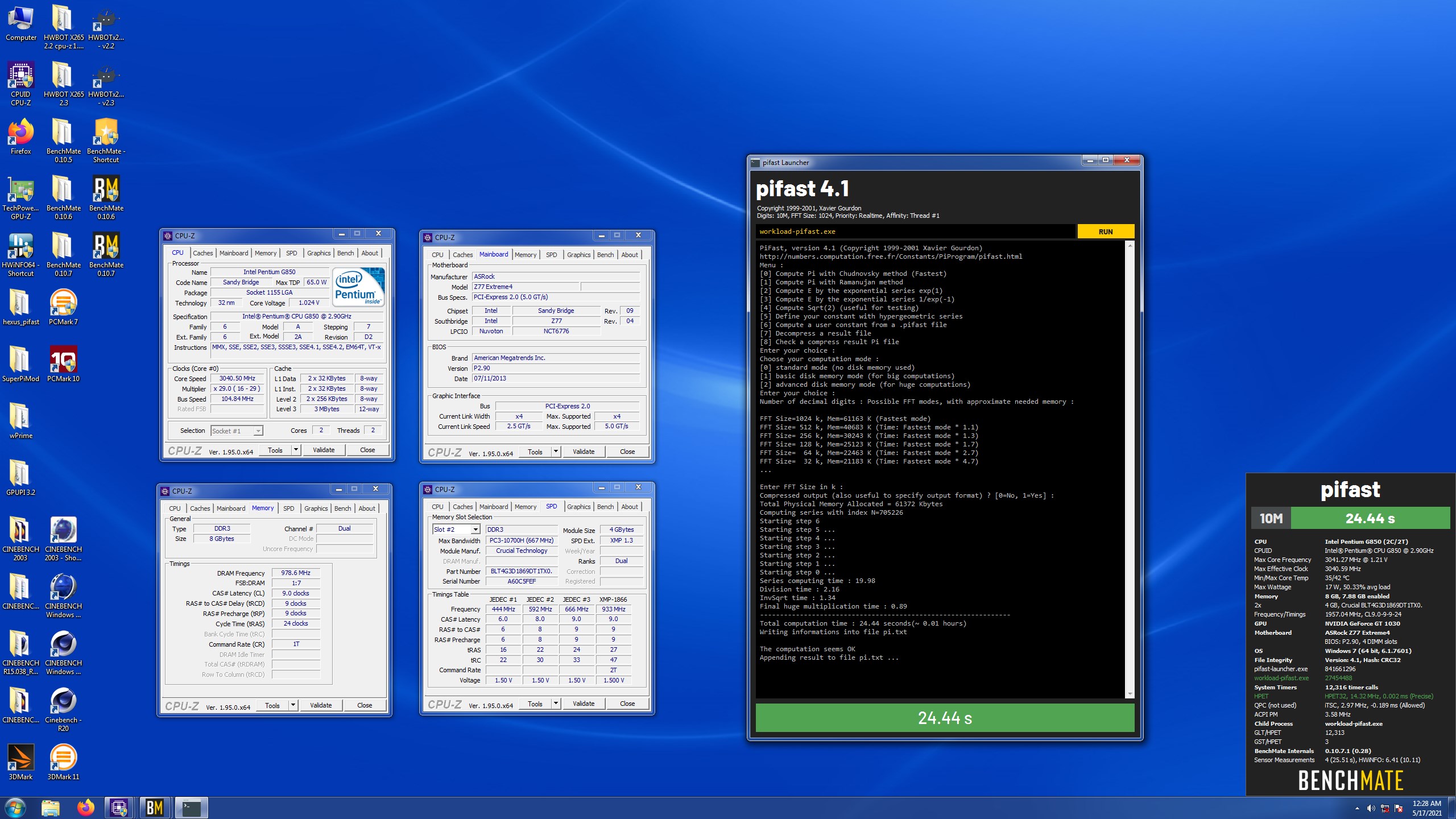Open the CPUID CPU-Z desktop shortcut
The width and height of the screenshot is (1456, 819).
point(20,84)
